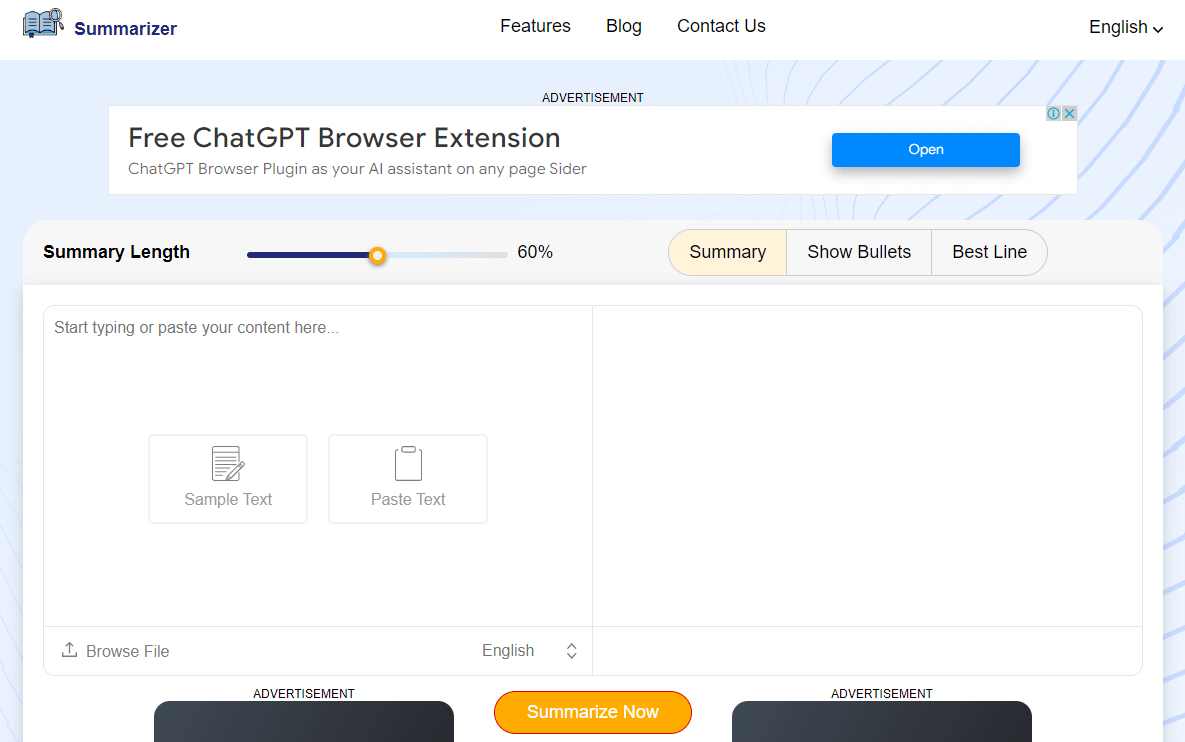Viewport: 1185px width, 742px height.
Task: Open the Summarizer home link text
Action: tap(125, 29)
